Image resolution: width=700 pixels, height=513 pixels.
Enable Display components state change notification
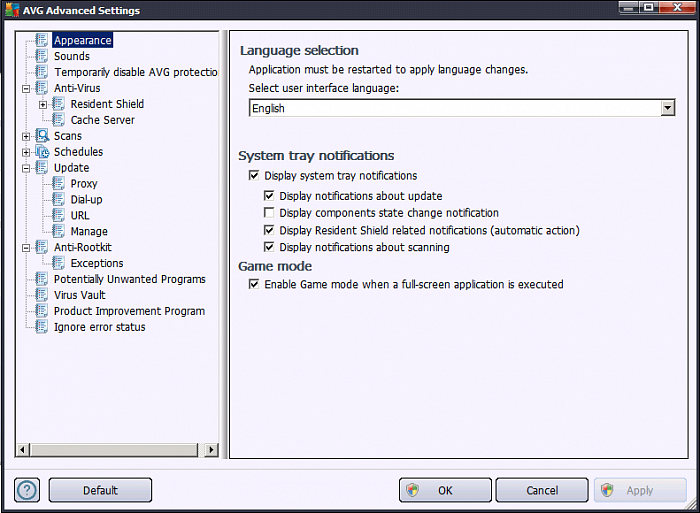pos(269,213)
